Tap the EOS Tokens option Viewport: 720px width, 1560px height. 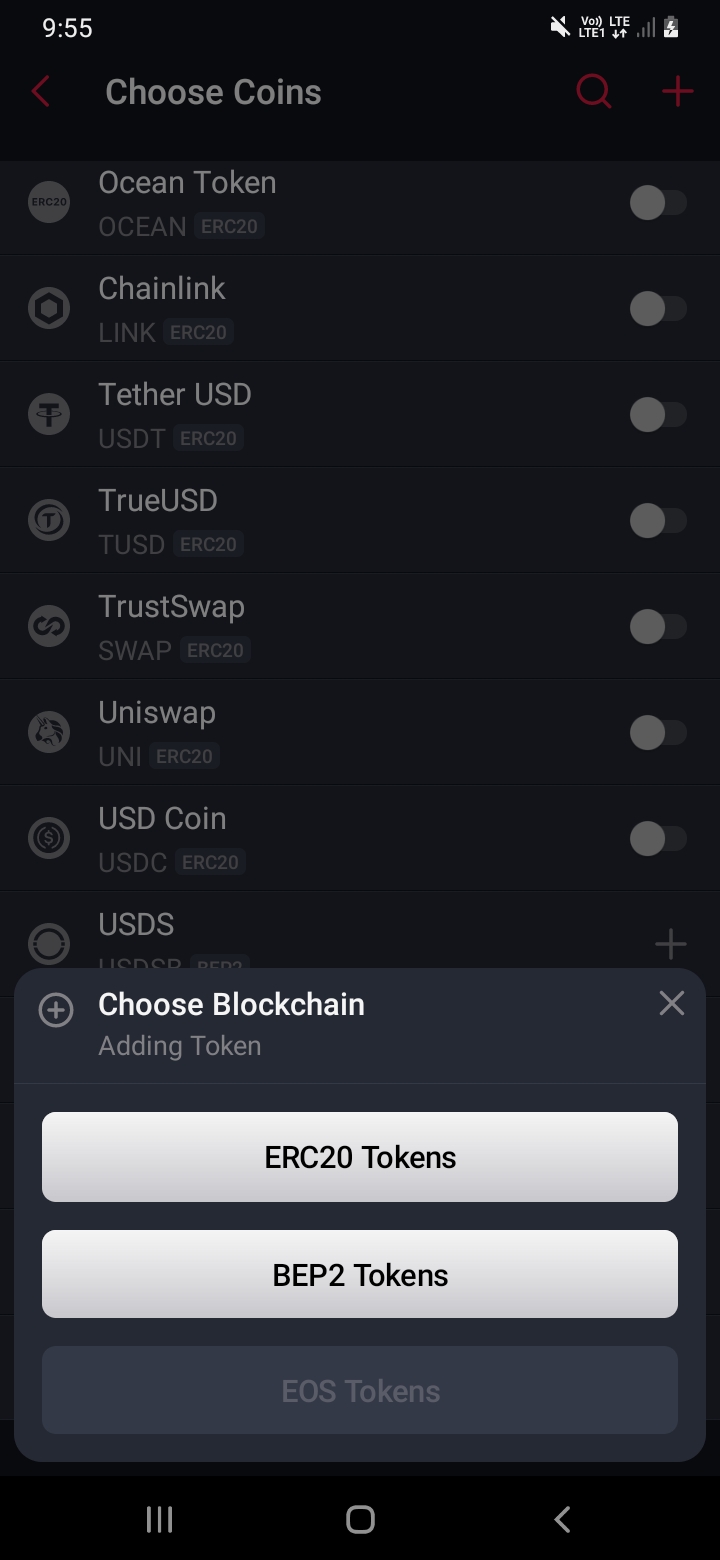360,1391
